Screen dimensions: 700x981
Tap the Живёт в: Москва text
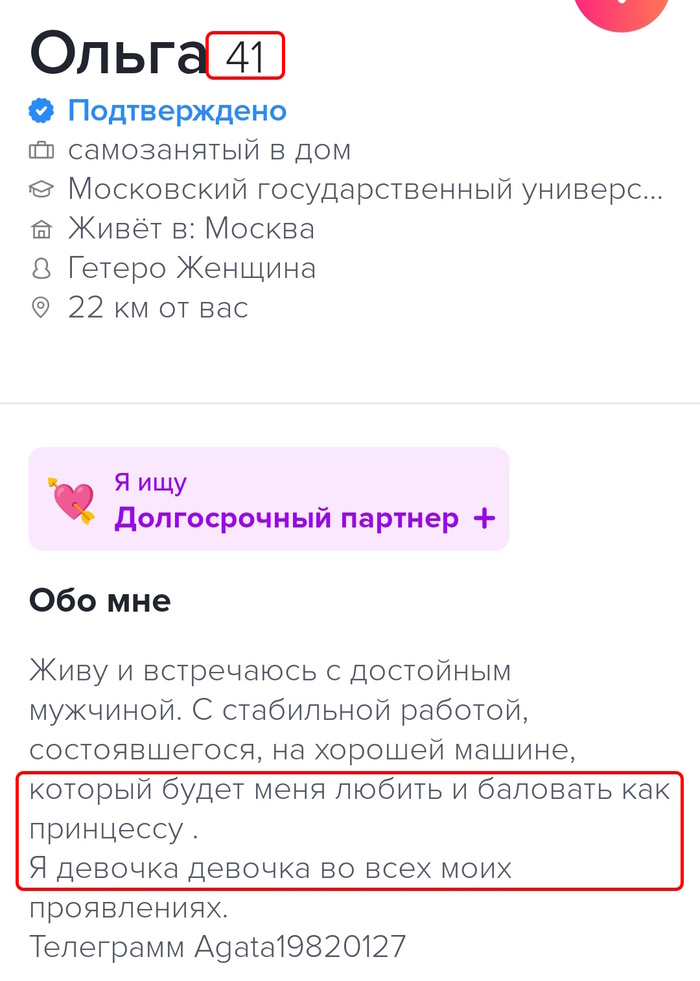(191, 229)
